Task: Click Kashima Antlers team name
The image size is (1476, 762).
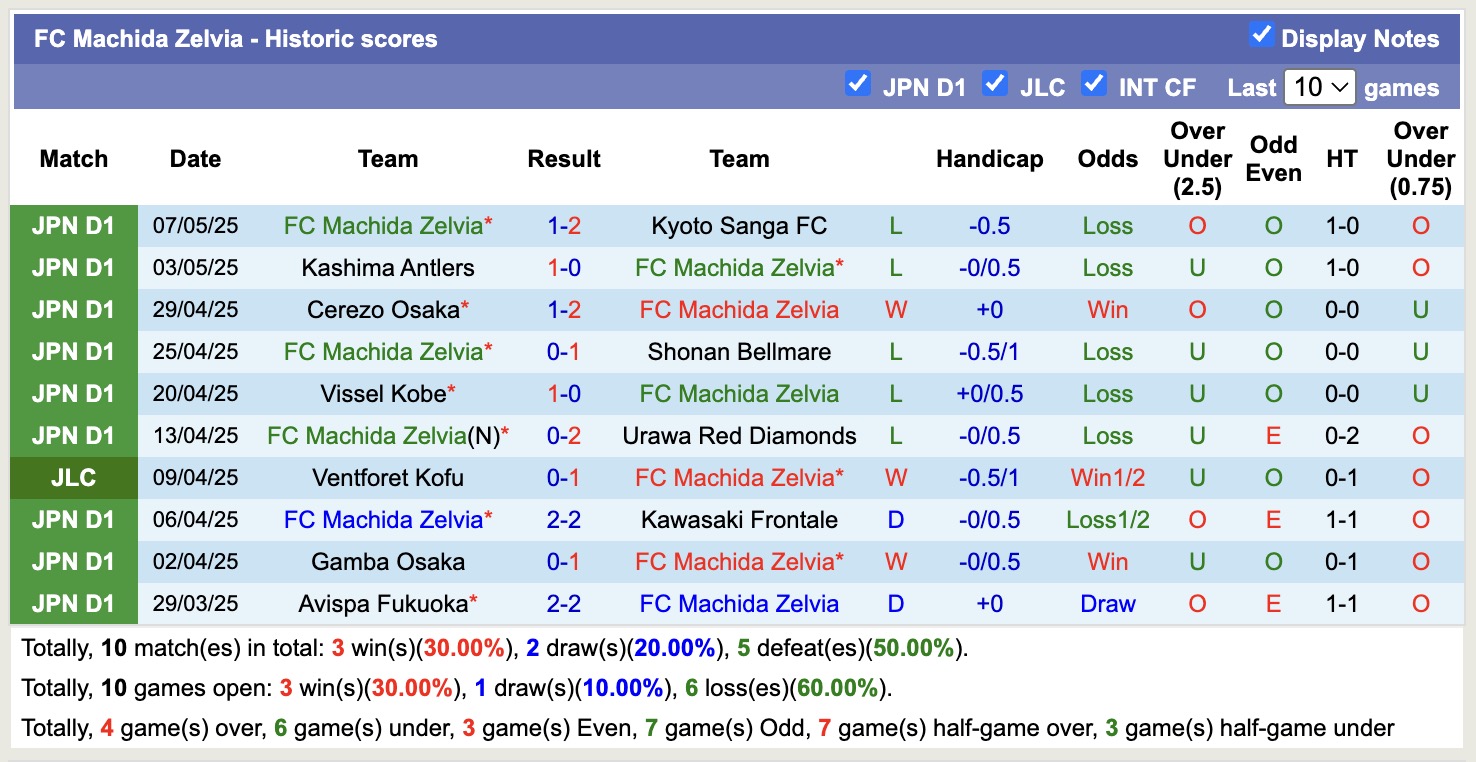Action: [388, 268]
